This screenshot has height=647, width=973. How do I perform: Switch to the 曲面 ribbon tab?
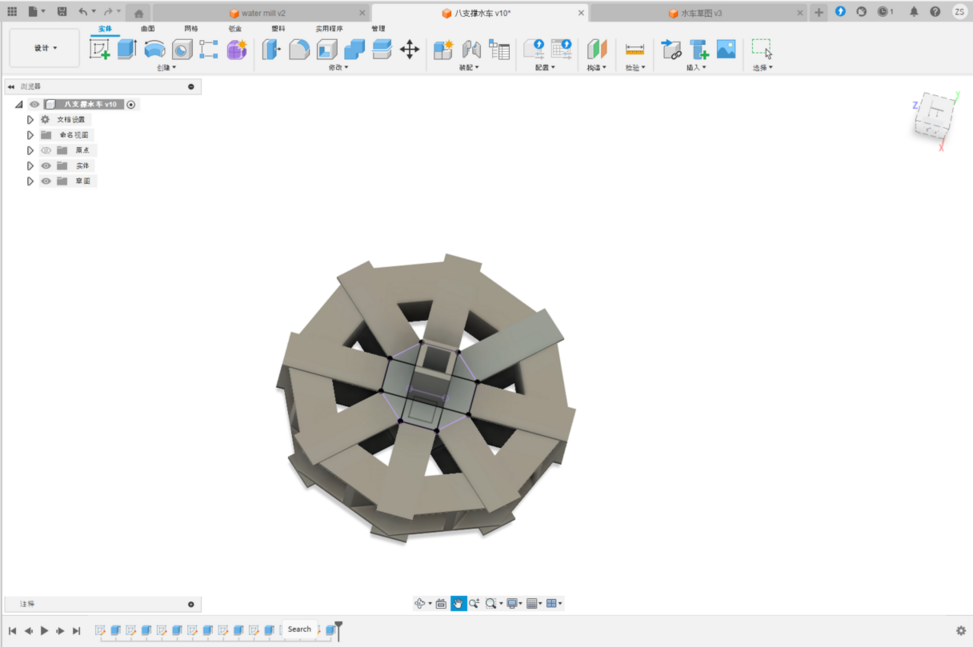148,29
